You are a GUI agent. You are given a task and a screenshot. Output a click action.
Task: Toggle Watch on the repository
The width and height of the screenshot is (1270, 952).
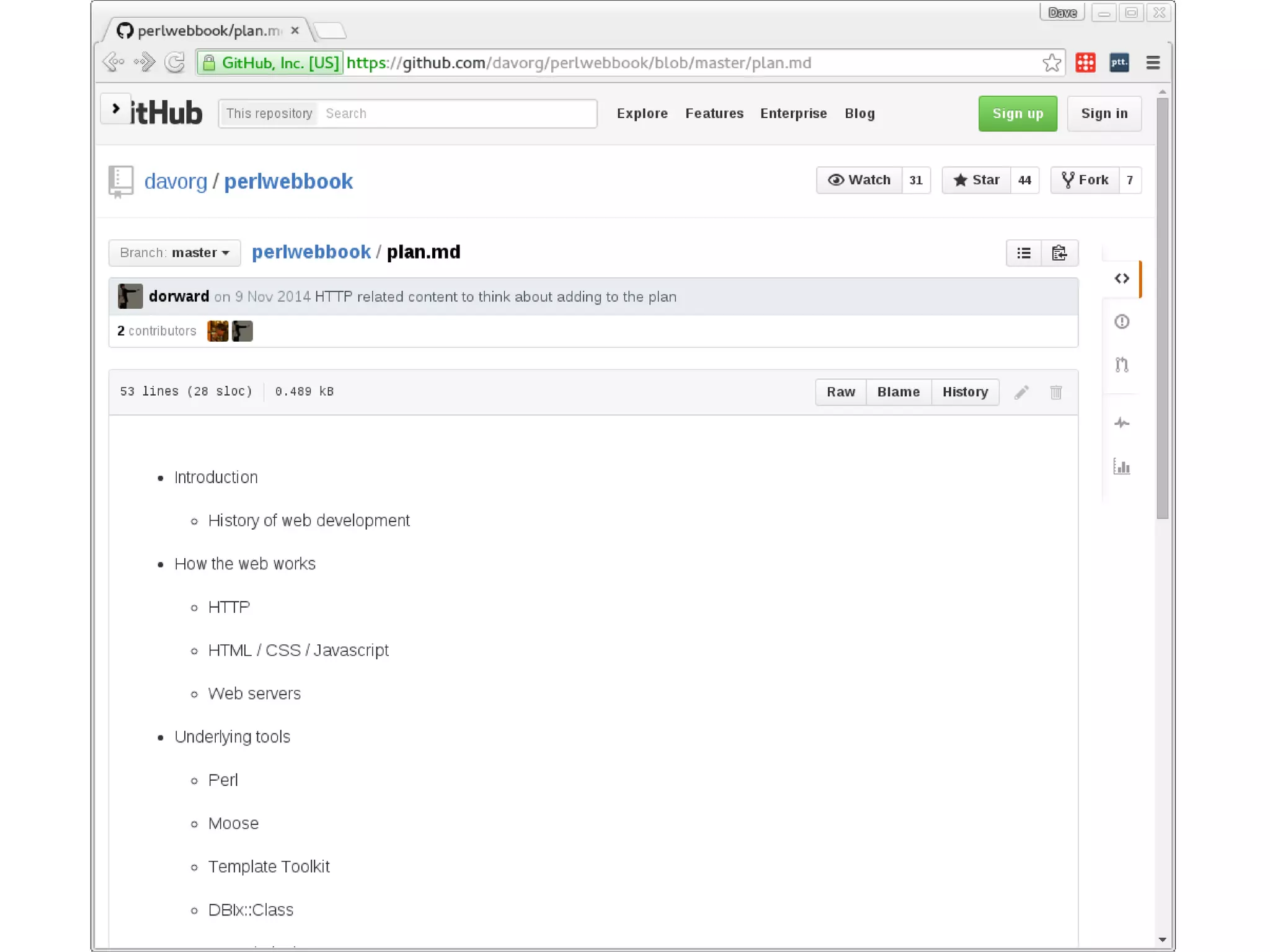tap(859, 180)
